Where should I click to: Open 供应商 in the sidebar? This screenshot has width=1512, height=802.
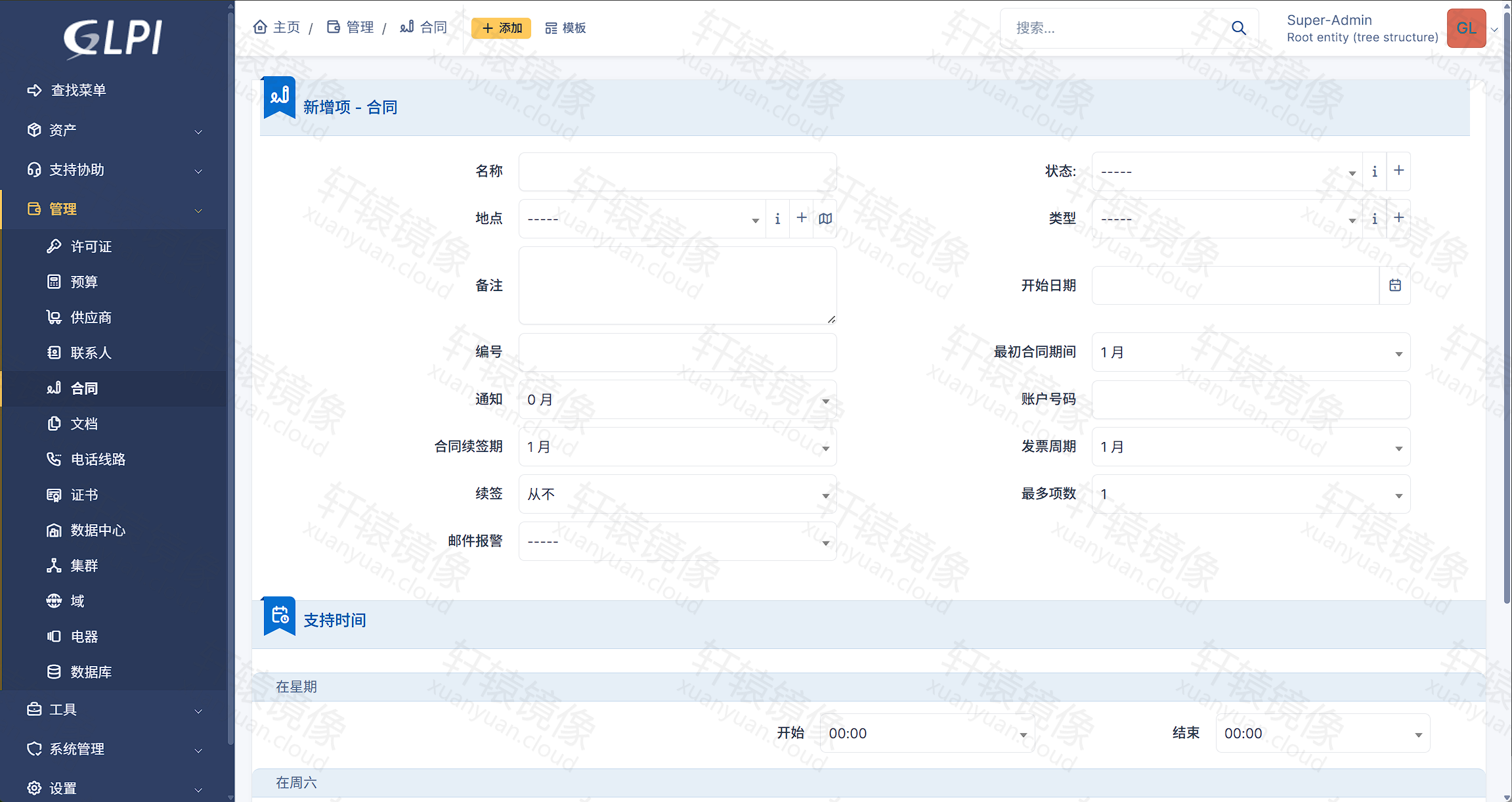pos(115,317)
